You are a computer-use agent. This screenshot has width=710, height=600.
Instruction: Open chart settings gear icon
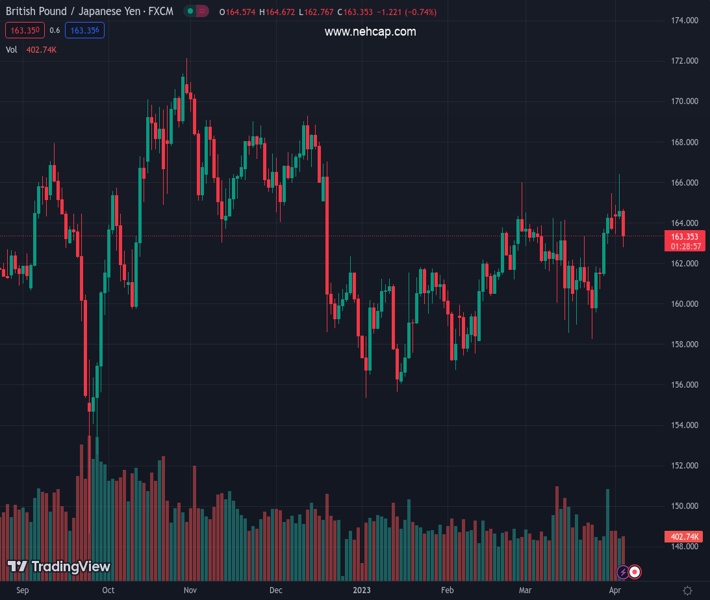pyautogui.click(x=687, y=590)
